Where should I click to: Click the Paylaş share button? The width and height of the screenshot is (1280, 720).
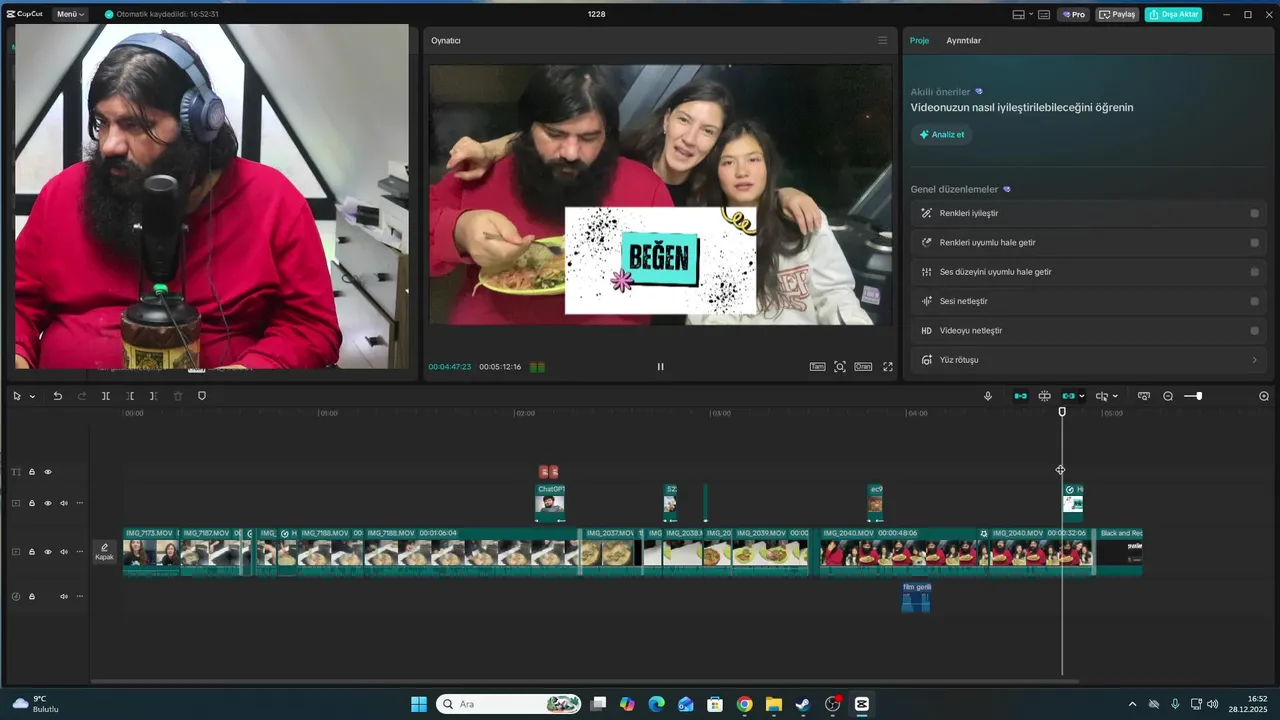pos(1117,15)
